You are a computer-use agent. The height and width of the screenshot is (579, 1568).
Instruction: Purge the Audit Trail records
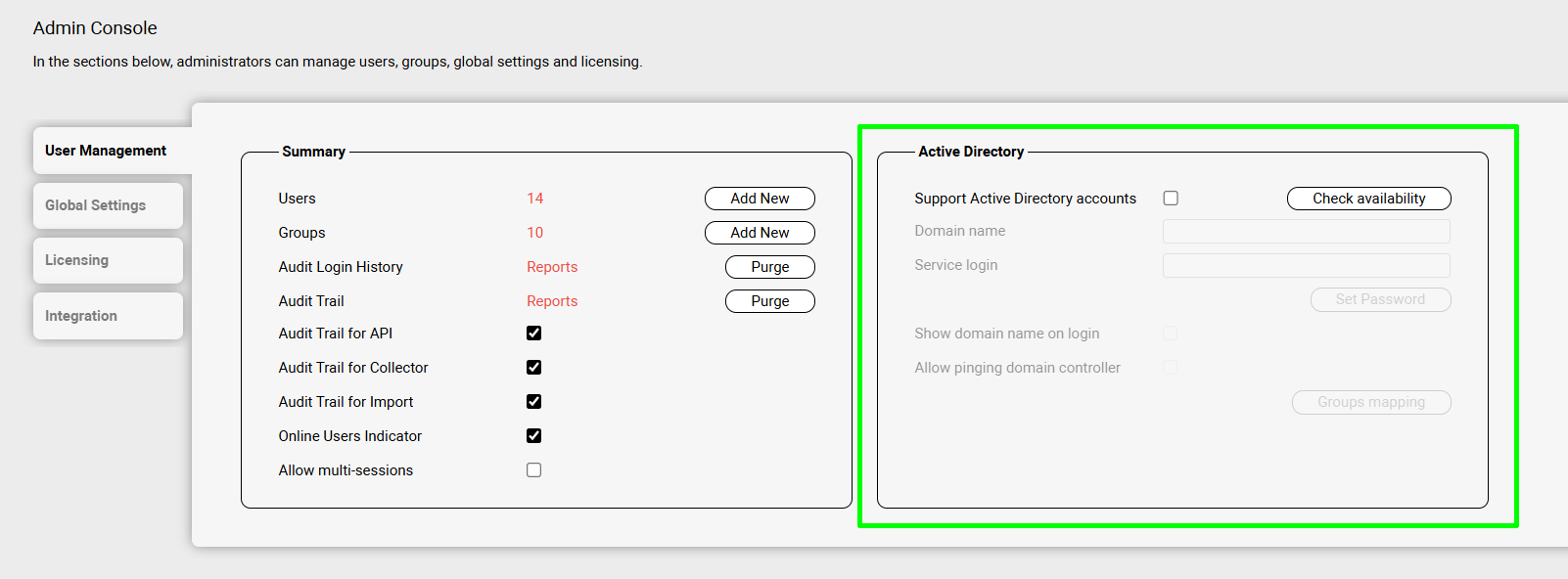point(769,301)
